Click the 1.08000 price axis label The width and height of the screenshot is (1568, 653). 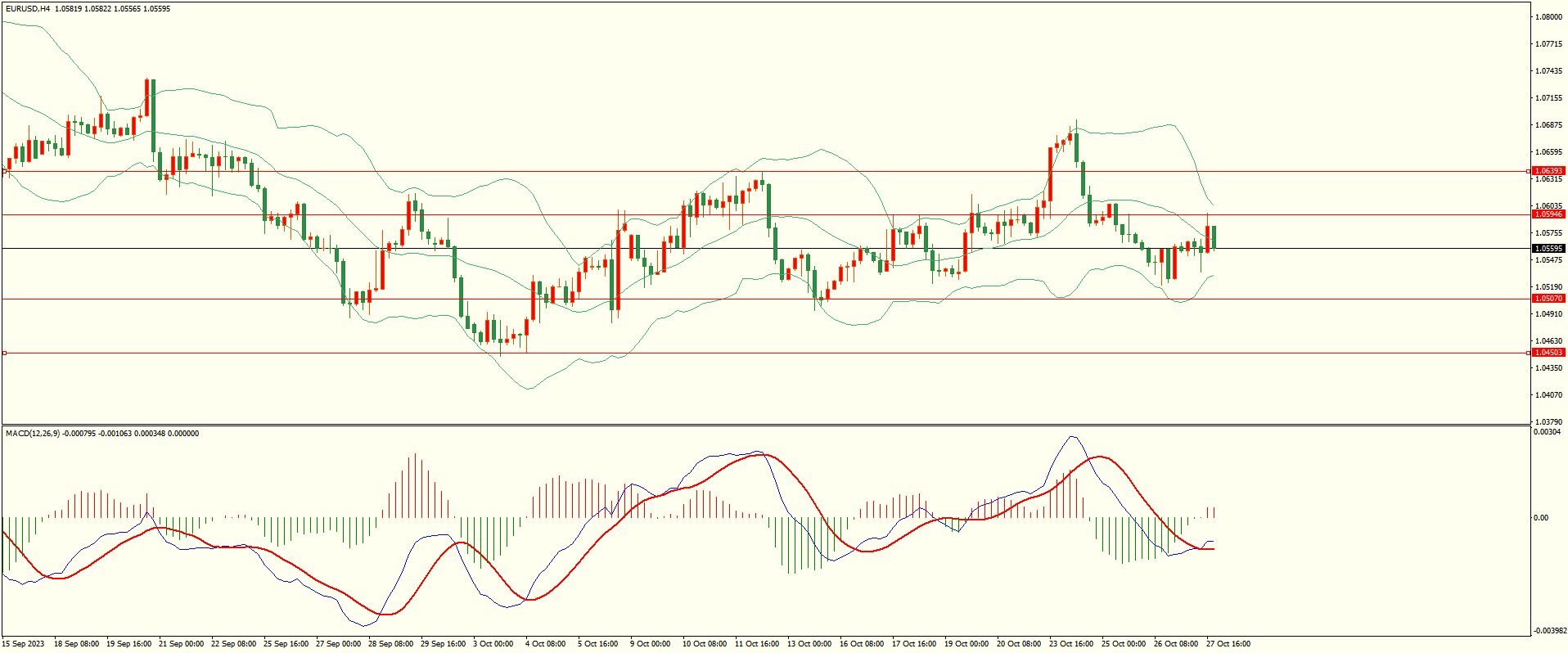(x=1548, y=16)
